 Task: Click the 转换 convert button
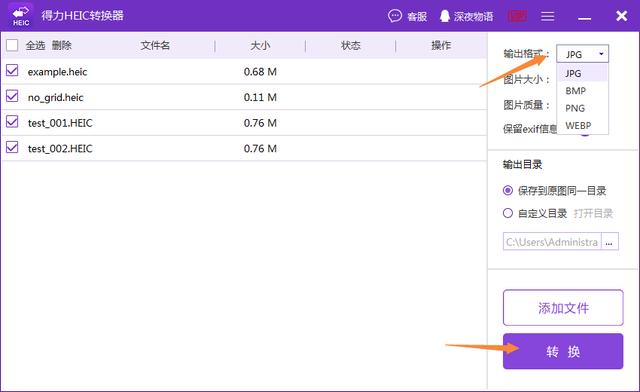(563, 351)
